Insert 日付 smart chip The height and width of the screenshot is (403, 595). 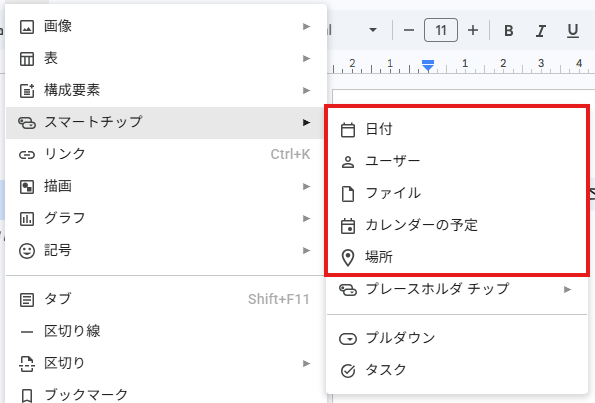457,130
